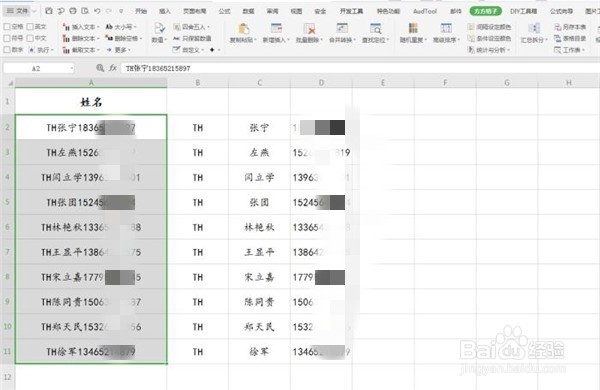600x390 pixels.
Task: Tick the 中文 checkbox
Action: coord(30,38)
